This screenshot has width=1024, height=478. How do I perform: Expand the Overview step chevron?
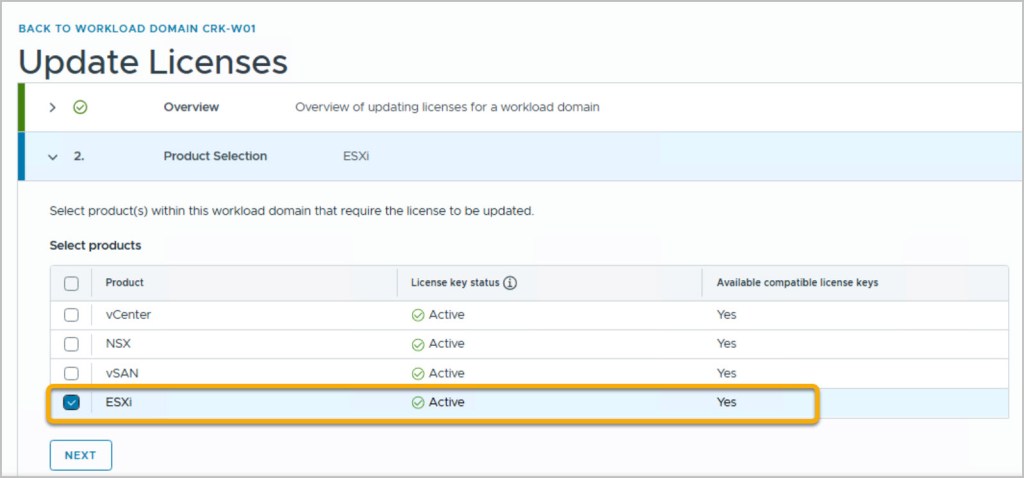pos(53,107)
